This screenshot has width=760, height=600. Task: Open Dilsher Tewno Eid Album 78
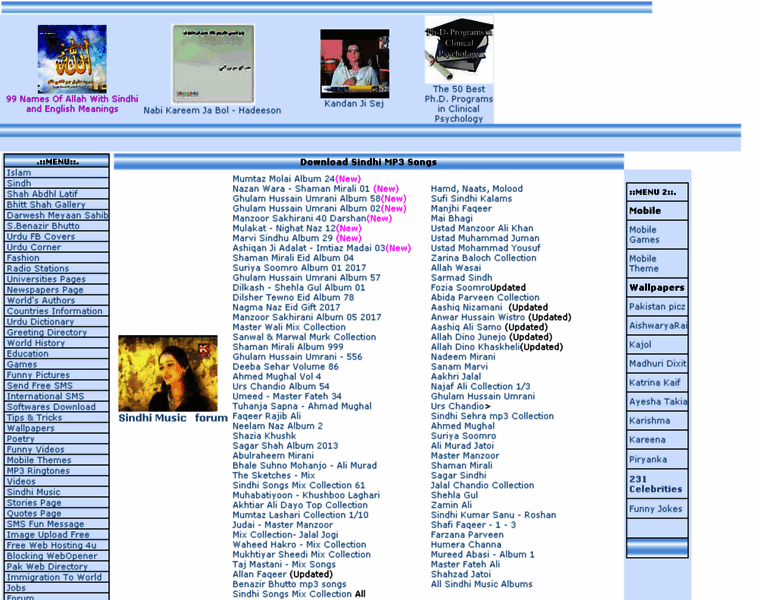293,298
